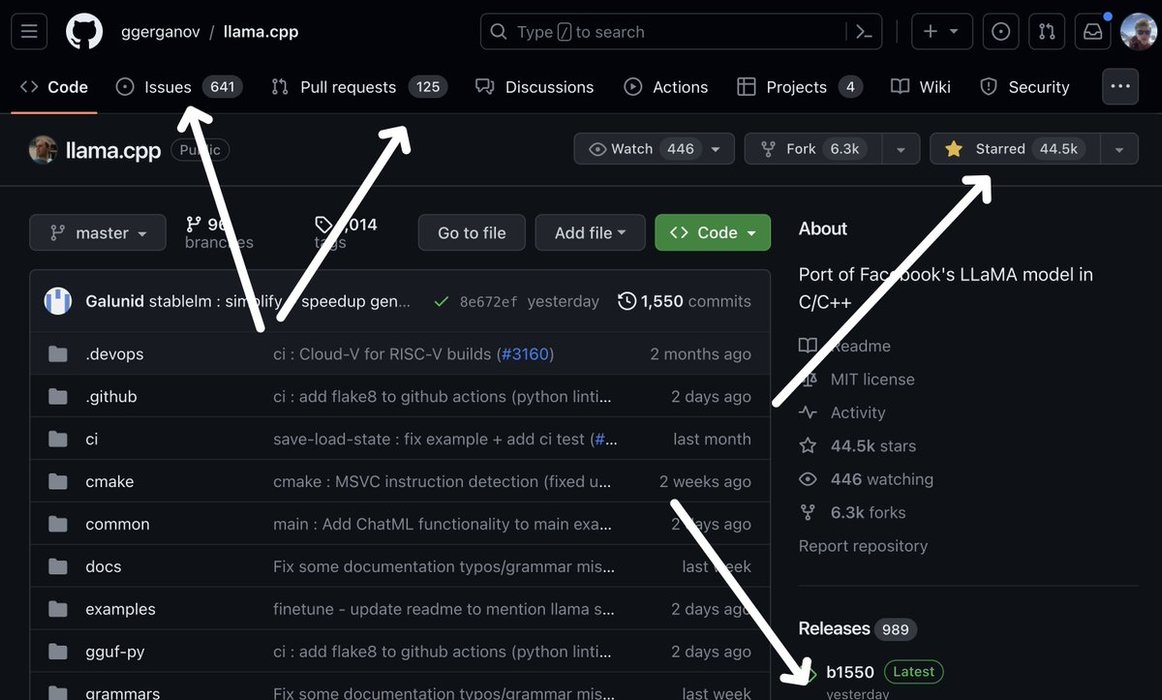Open the cmake folder

(110, 481)
